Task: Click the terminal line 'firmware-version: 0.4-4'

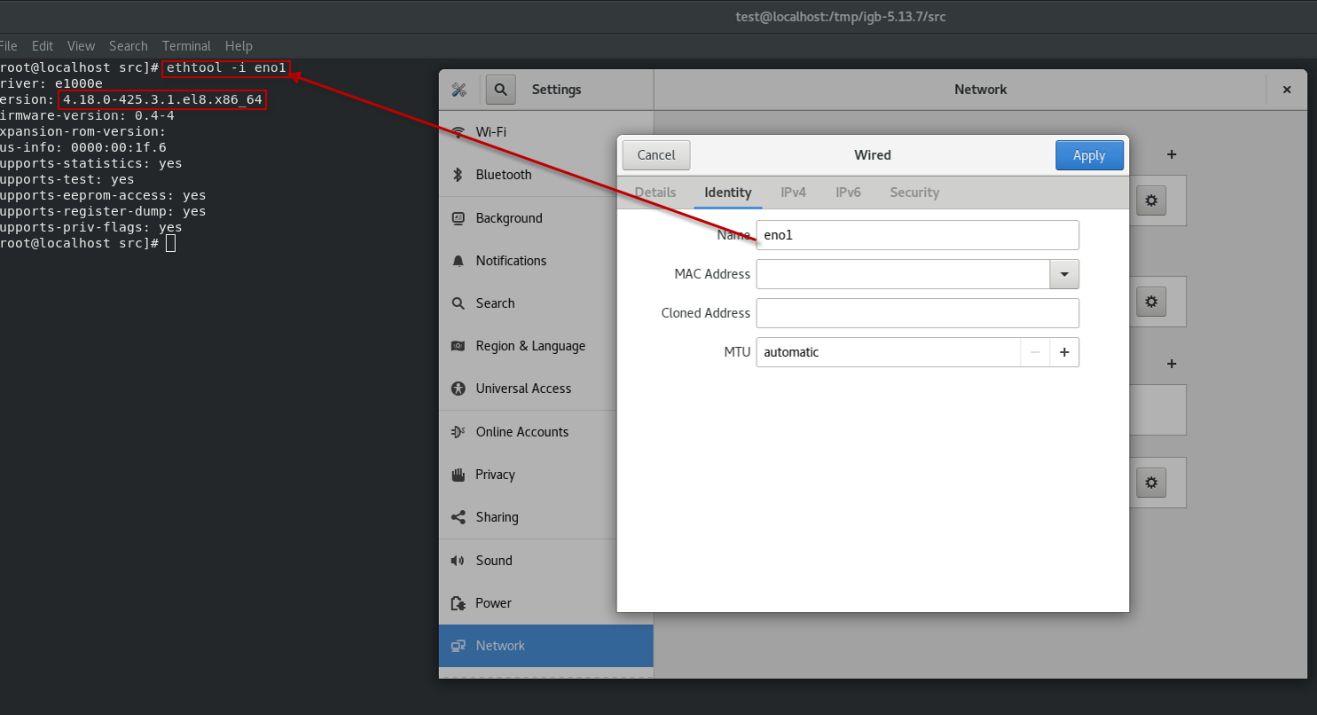Action: [87, 115]
